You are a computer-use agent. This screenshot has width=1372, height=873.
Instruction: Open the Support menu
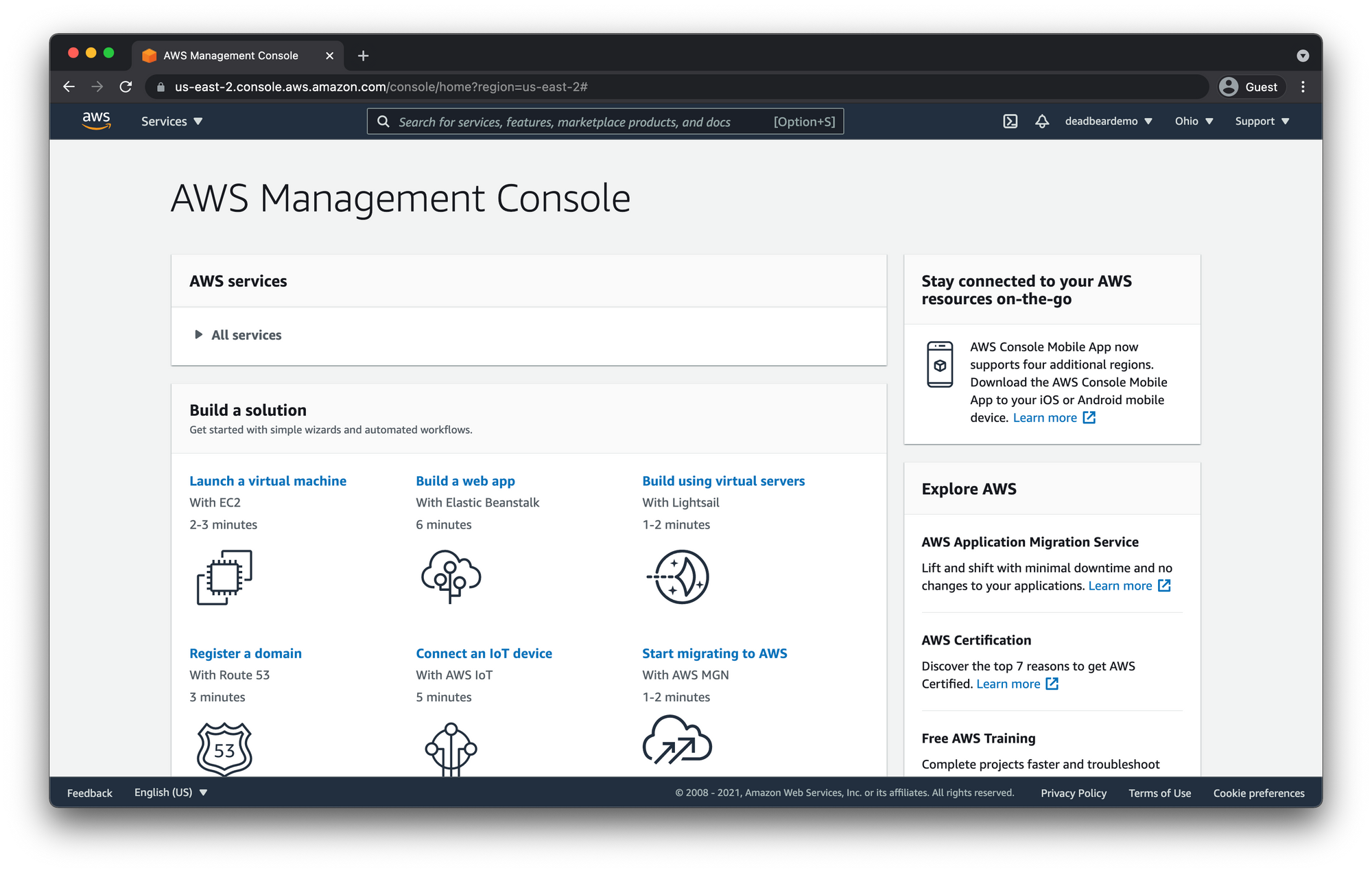click(1262, 121)
